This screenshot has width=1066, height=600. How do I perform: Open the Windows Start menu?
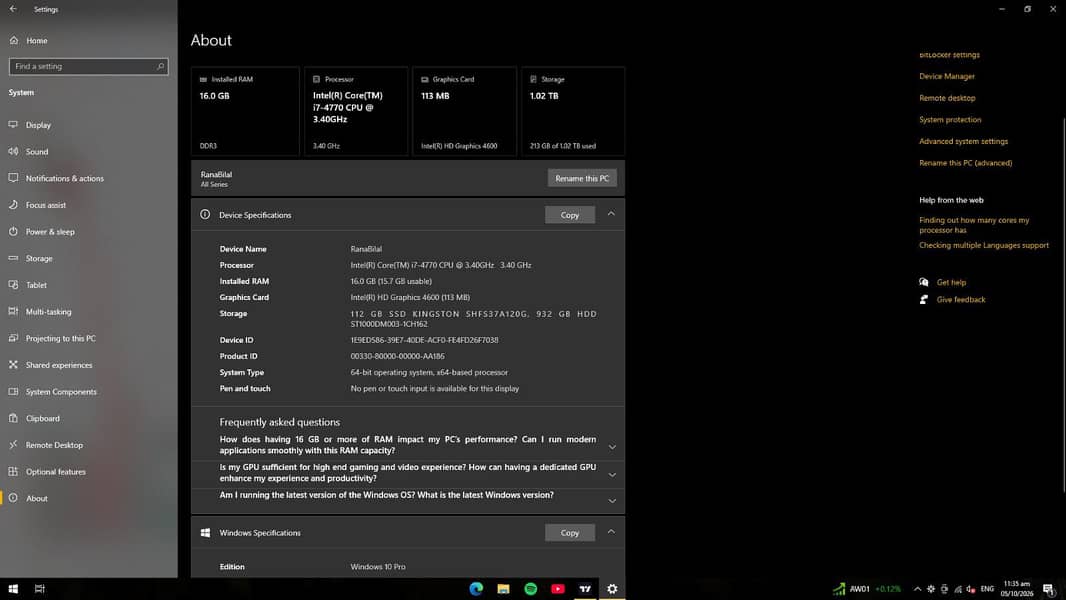[x=13, y=589]
